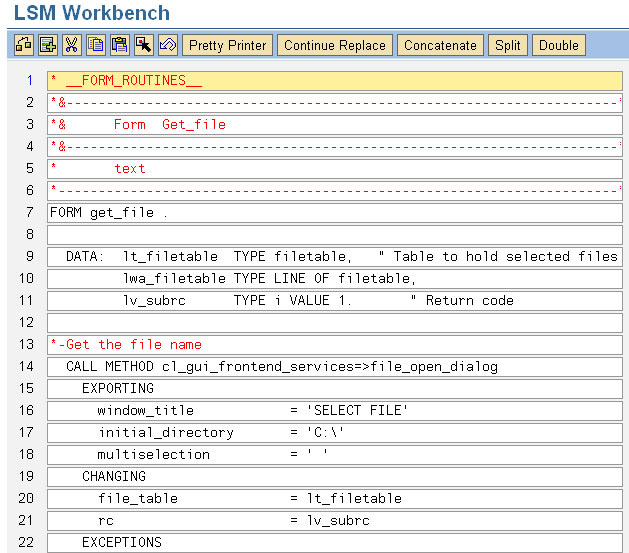Click the Paste clipboard icon
This screenshot has width=629, height=553.
[x=120, y=45]
